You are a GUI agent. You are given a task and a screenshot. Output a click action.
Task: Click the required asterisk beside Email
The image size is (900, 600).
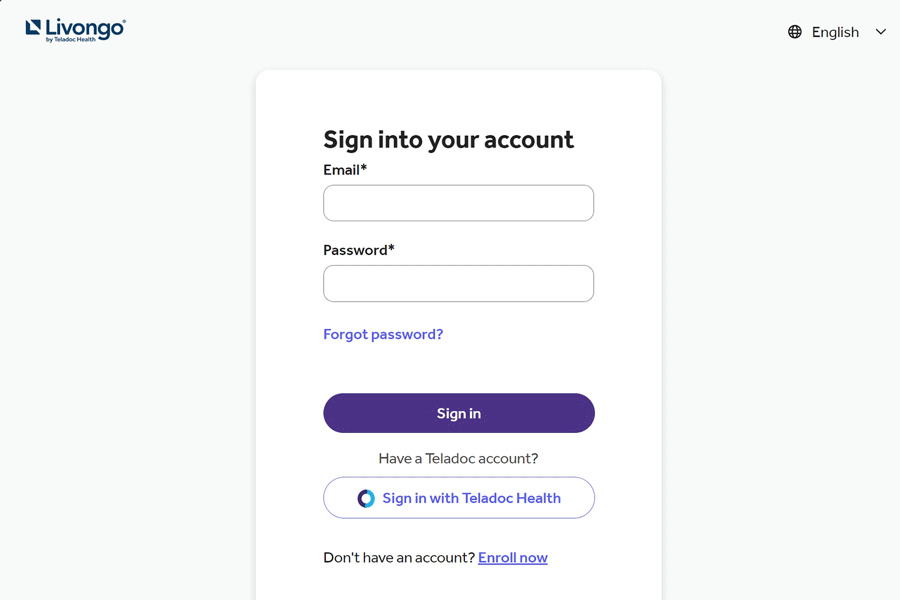click(364, 169)
